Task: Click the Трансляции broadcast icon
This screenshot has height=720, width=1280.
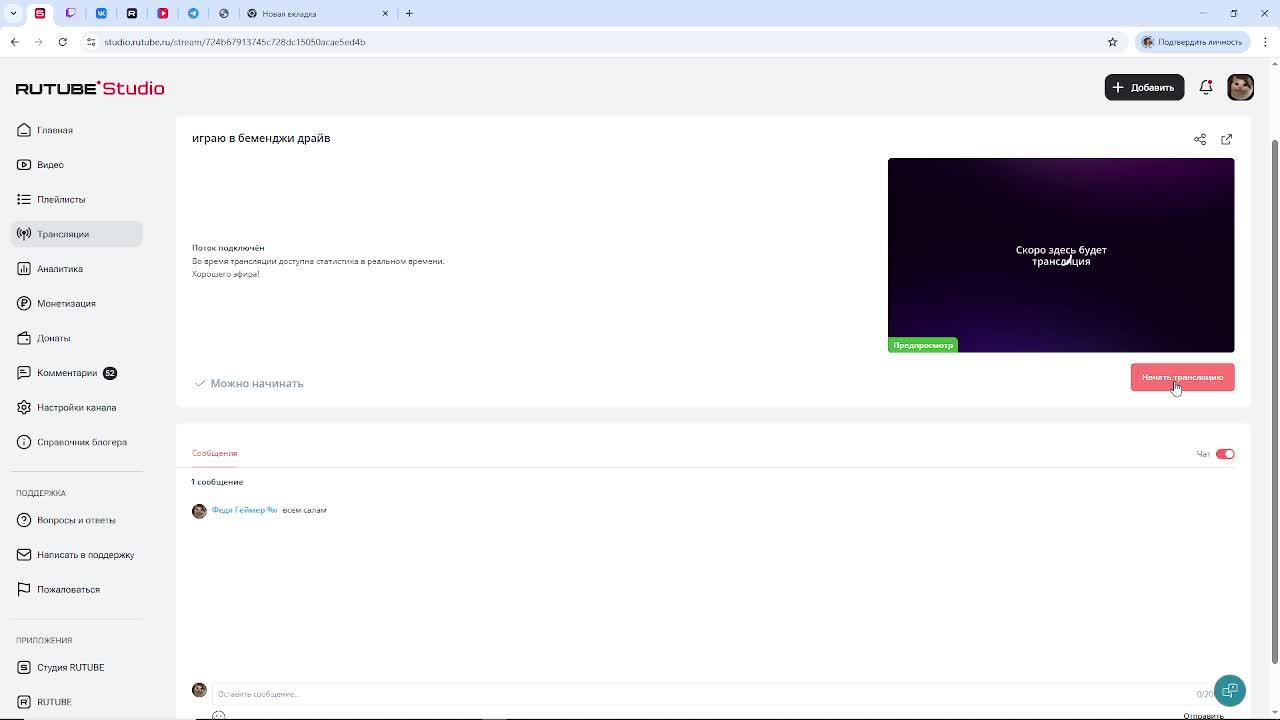Action: (x=24, y=234)
